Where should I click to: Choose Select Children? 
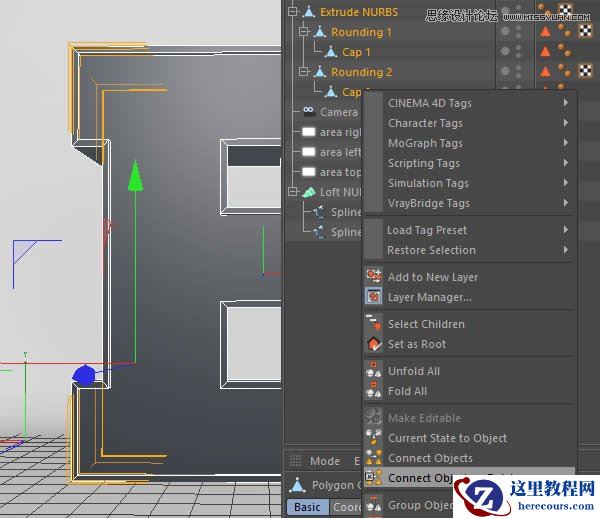tap(469, 324)
